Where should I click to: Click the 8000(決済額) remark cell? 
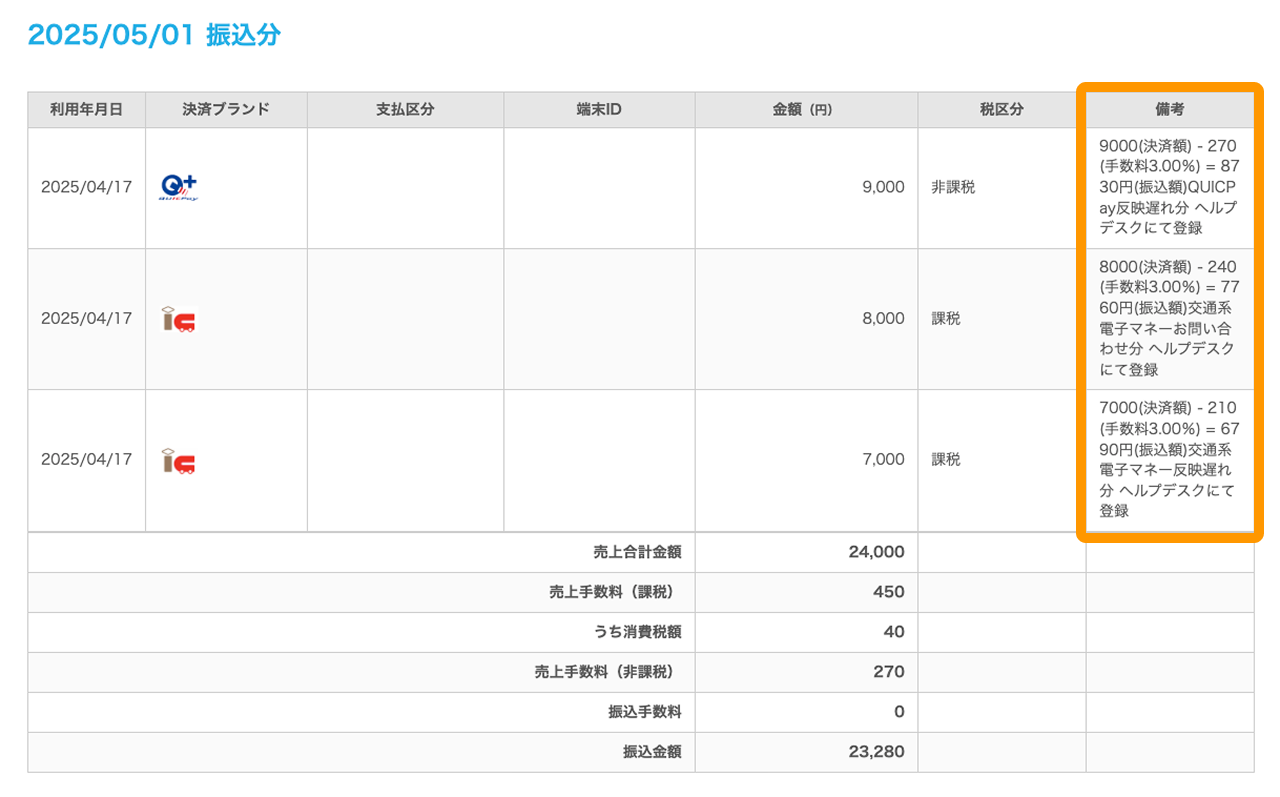coord(1167,318)
